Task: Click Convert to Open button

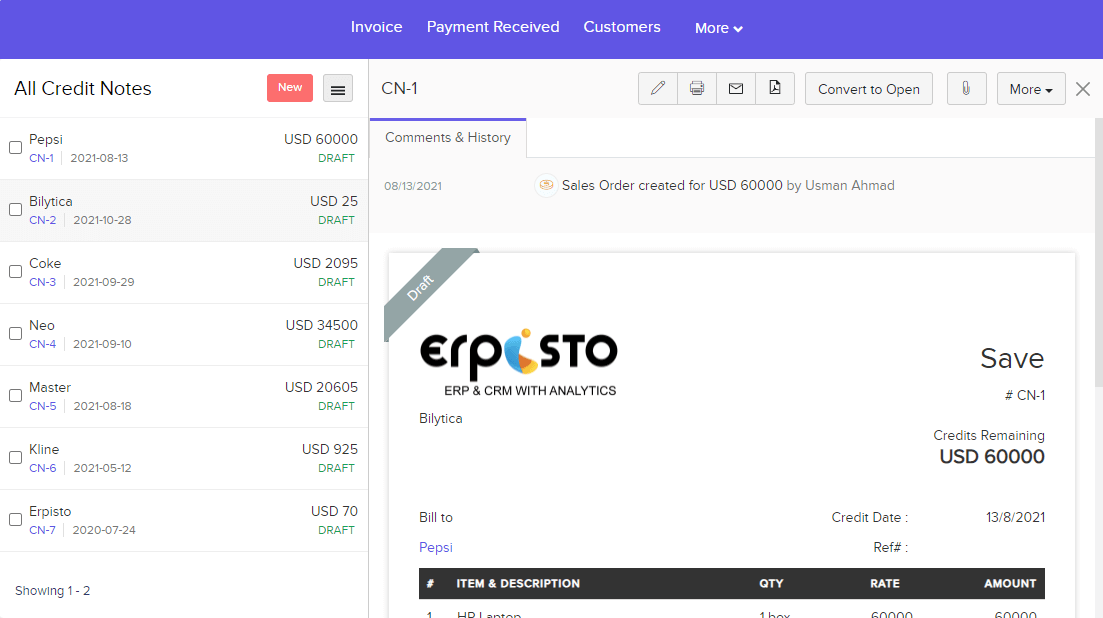Action: [x=869, y=89]
